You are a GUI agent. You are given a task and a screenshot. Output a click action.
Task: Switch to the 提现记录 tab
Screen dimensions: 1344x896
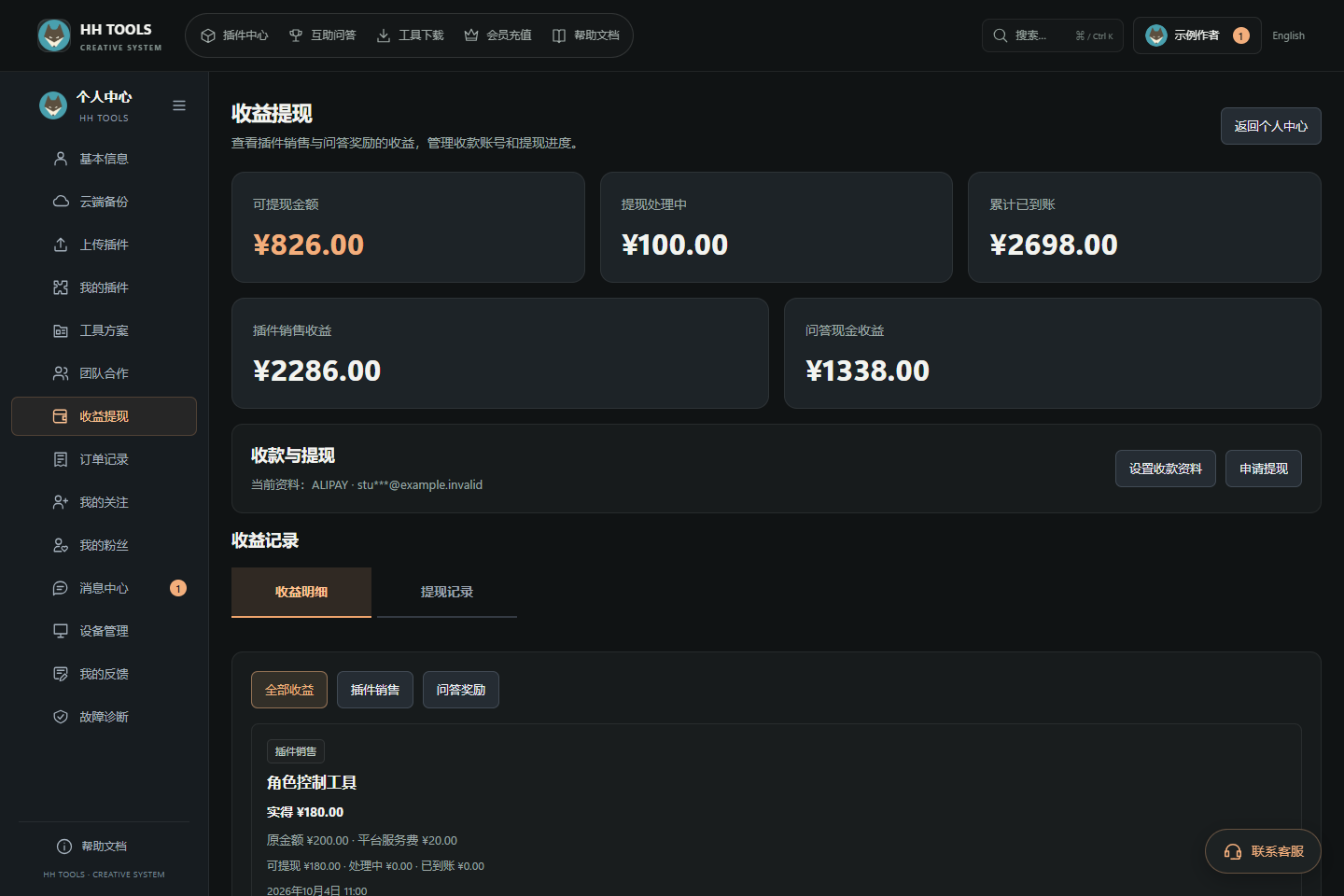click(447, 592)
